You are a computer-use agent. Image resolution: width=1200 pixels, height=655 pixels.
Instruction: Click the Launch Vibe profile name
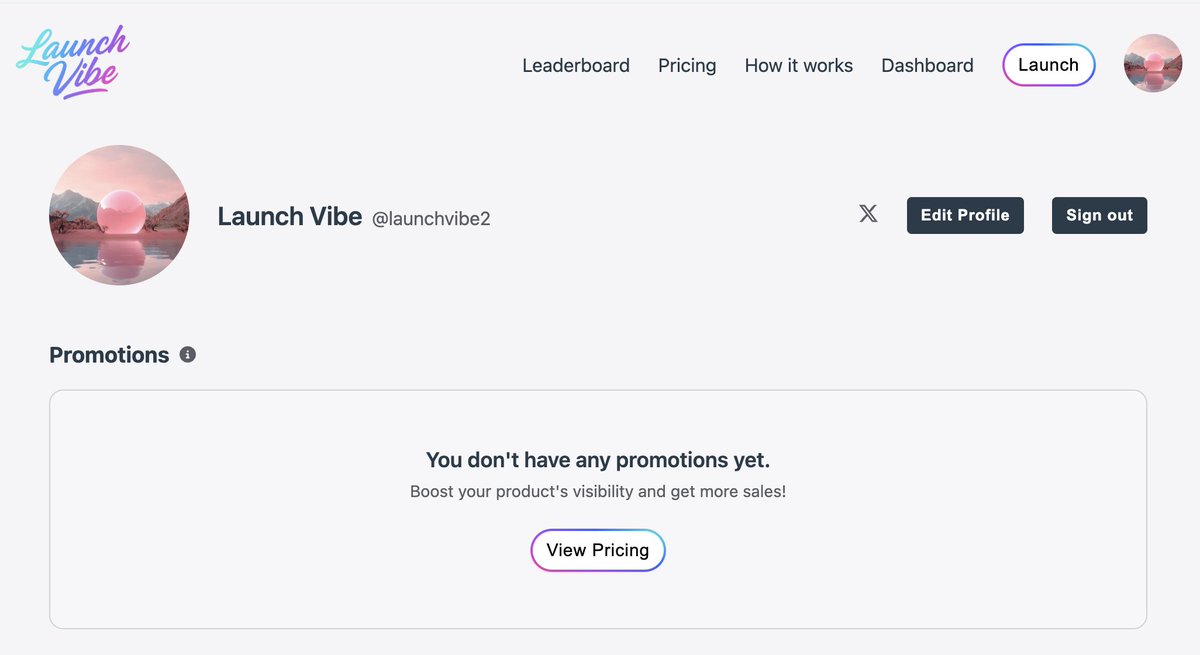[290, 216]
